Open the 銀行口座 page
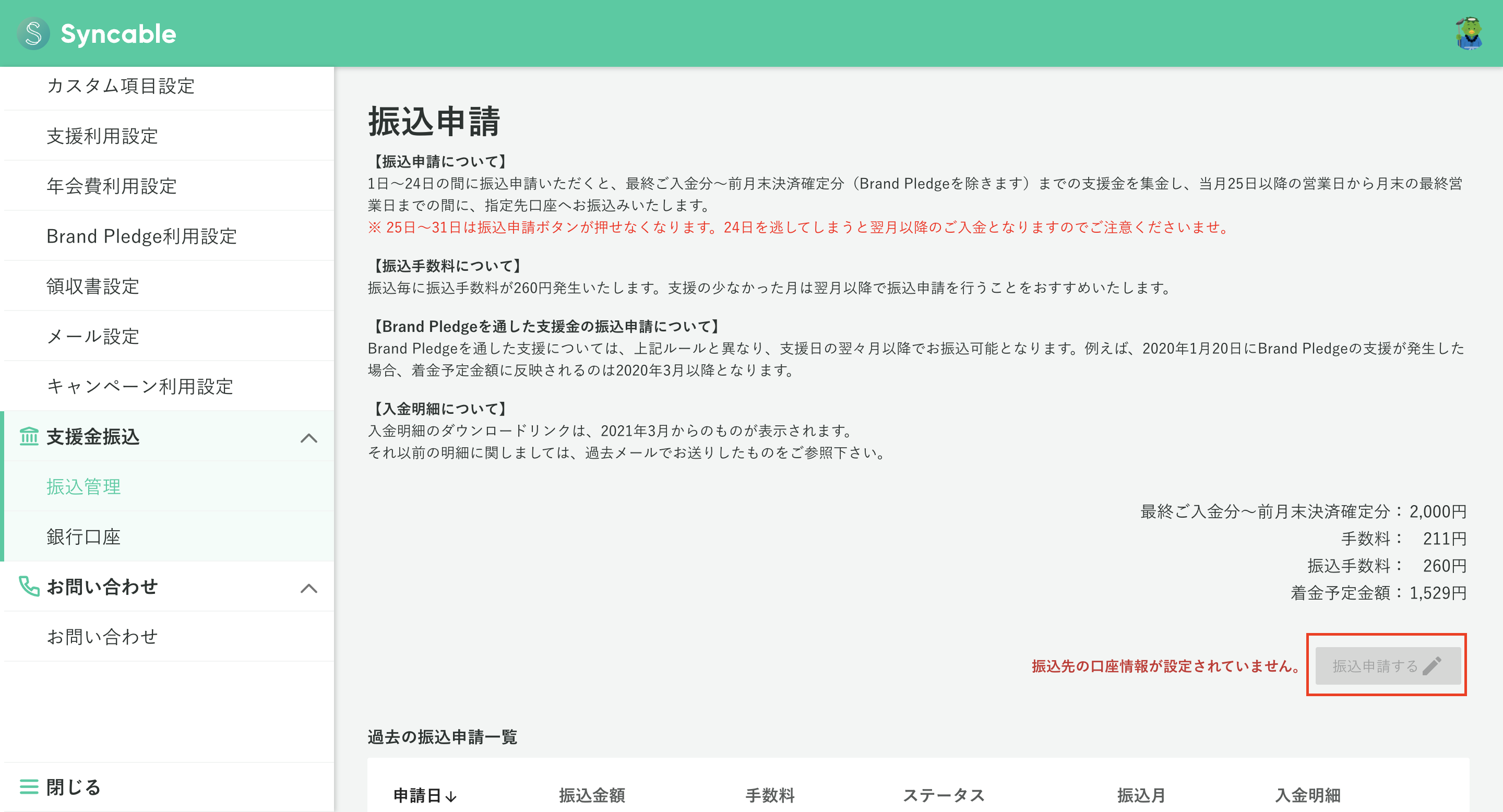1503x812 pixels. [x=83, y=538]
